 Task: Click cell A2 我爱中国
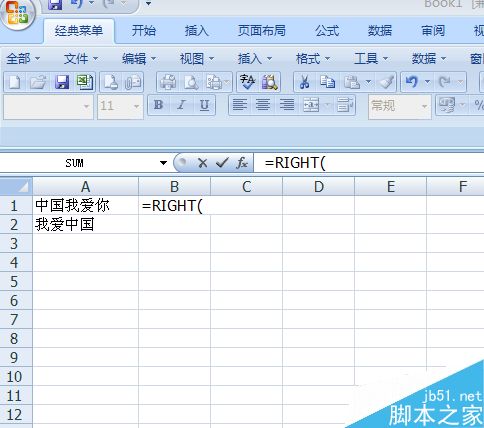(85, 224)
